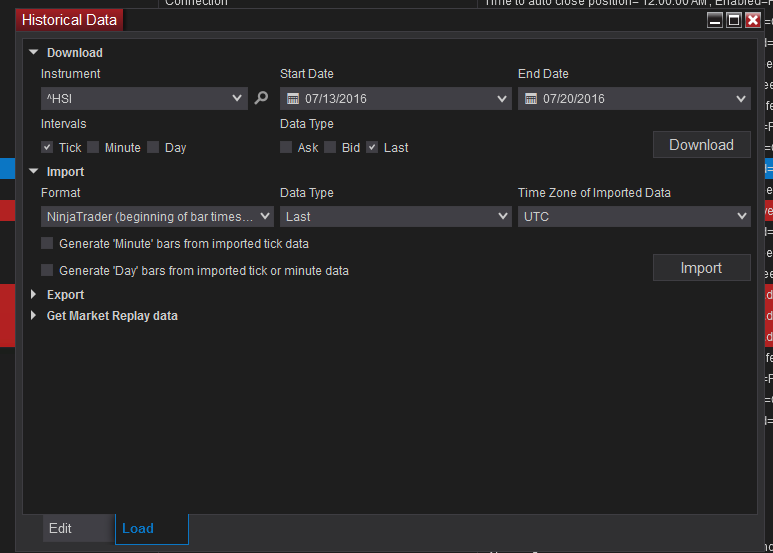Collapse the Import section
This screenshot has width=773, height=553.
point(34,172)
